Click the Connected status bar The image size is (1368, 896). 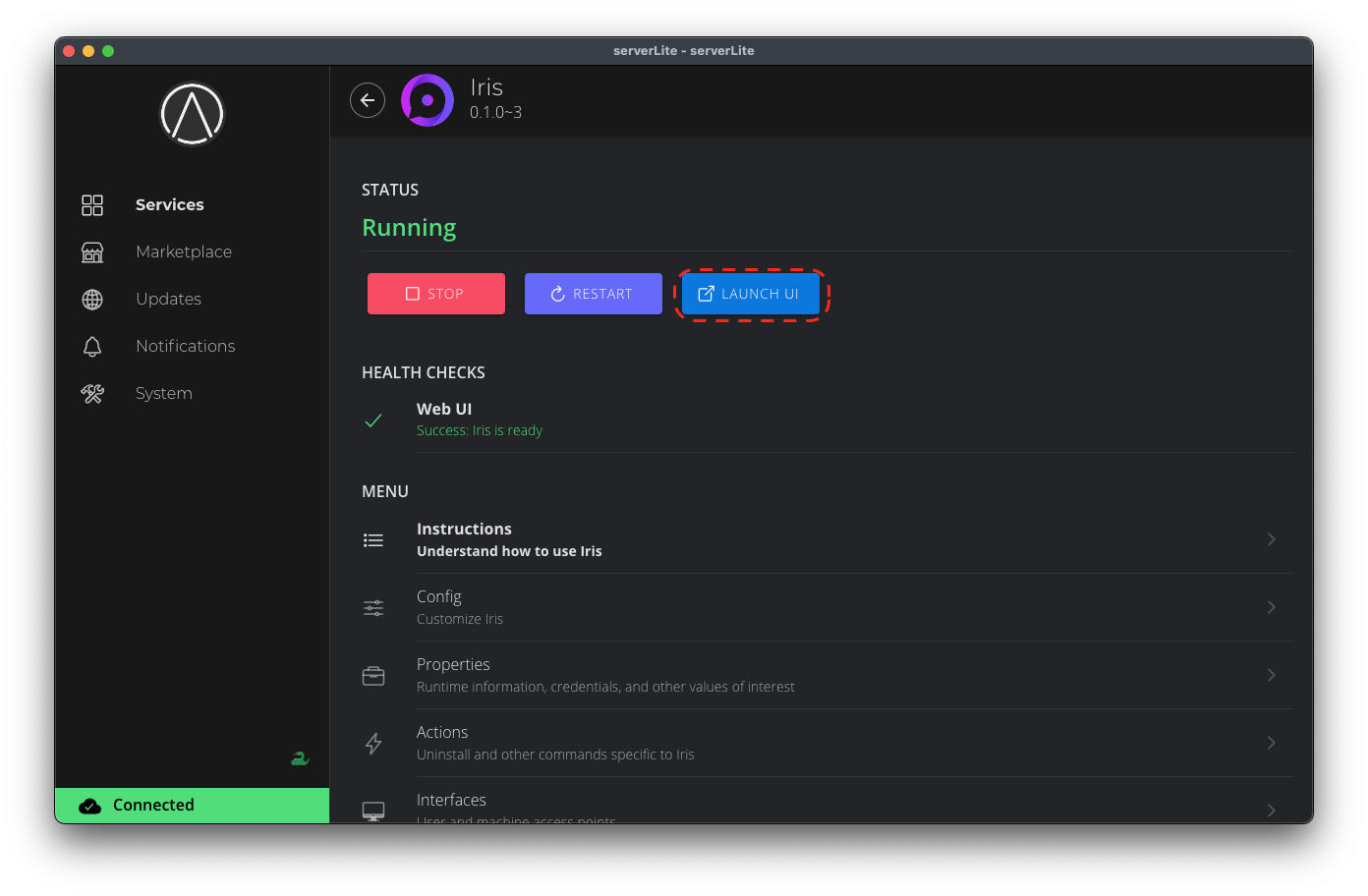tap(193, 806)
